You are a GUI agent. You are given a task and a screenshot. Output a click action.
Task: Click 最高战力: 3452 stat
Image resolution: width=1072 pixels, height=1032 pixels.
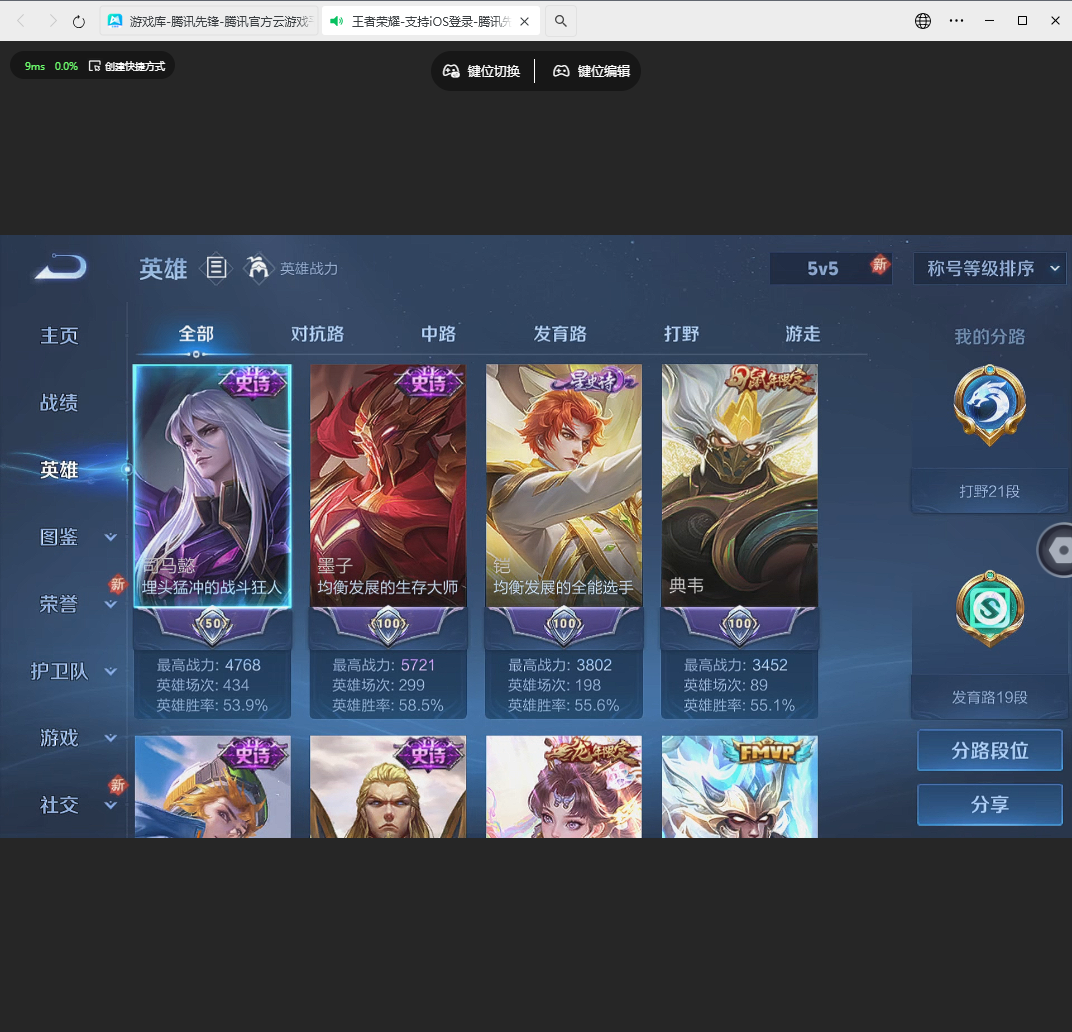pos(736,665)
